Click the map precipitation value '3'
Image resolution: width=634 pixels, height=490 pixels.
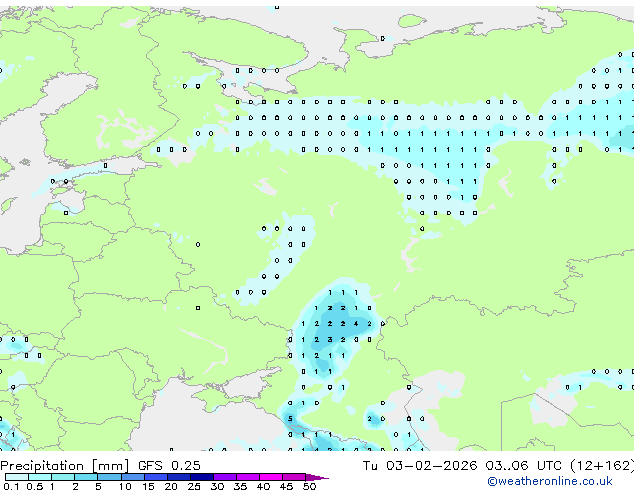tap(330, 340)
